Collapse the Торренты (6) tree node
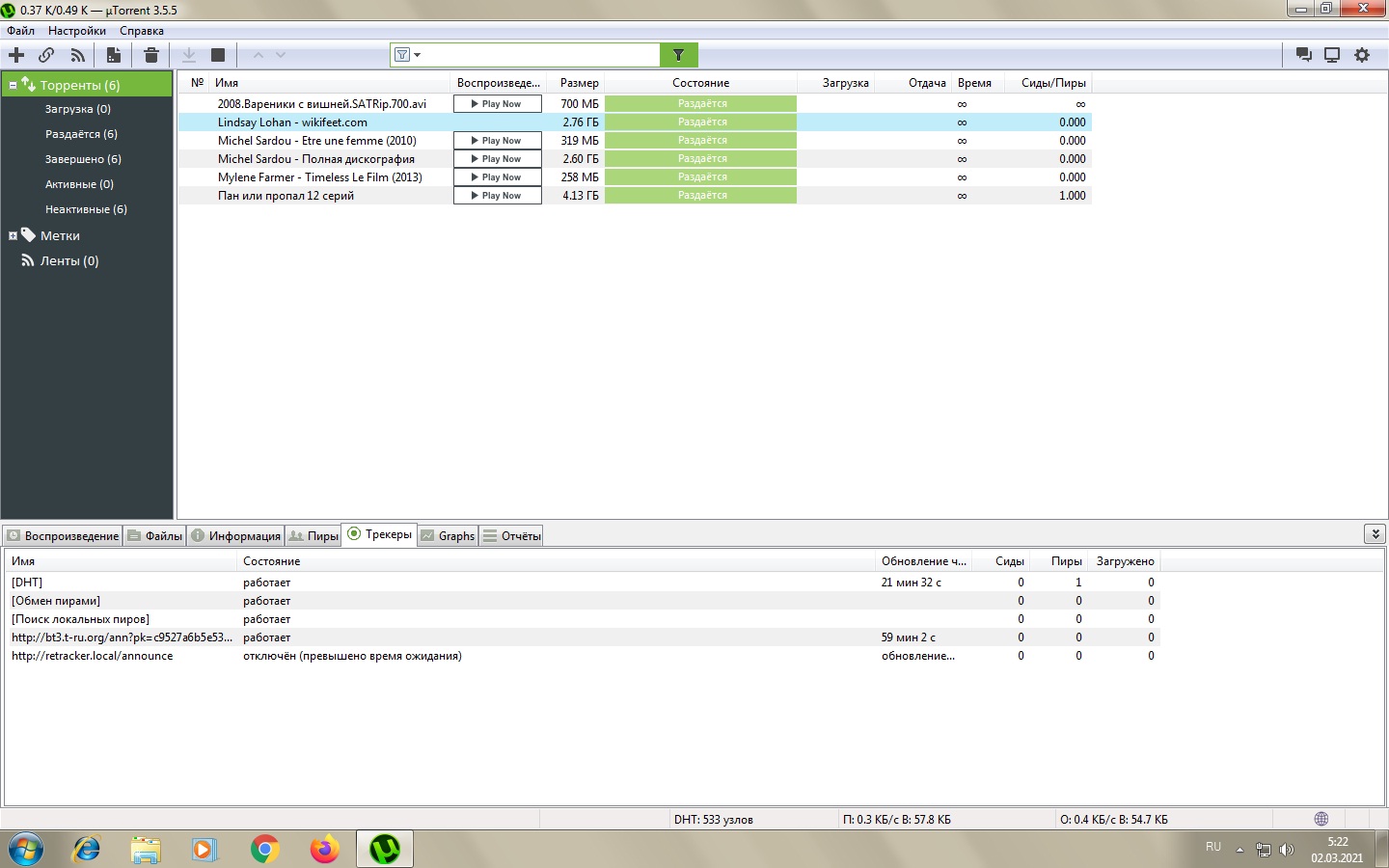Viewport: 1389px width, 868px height. coord(13,85)
